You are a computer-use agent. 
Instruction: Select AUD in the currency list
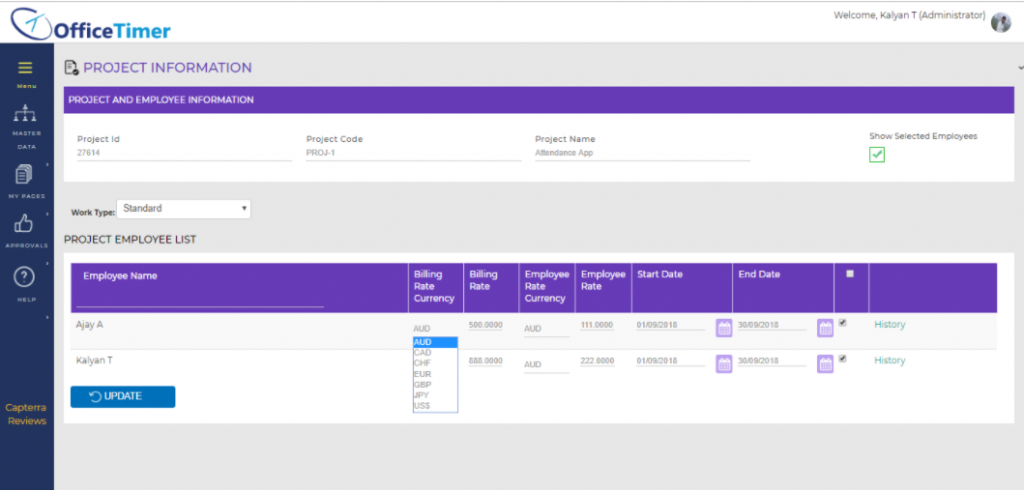(x=435, y=342)
